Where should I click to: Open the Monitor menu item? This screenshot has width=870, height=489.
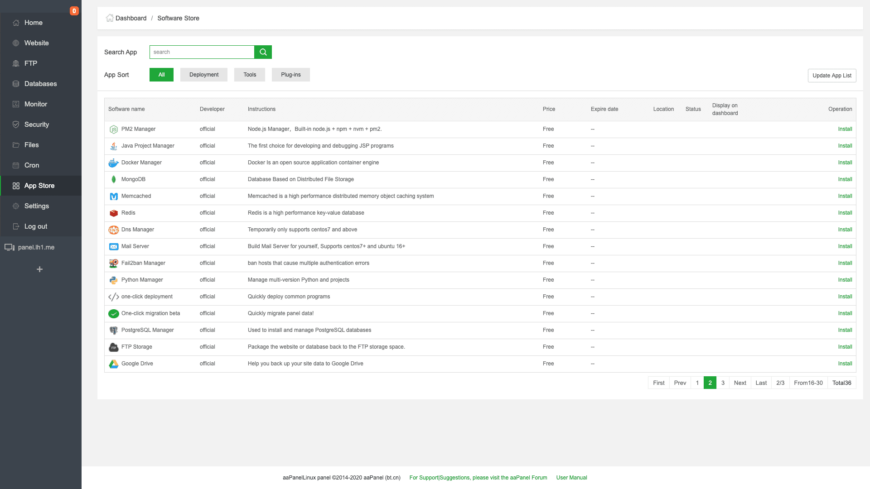(41, 104)
